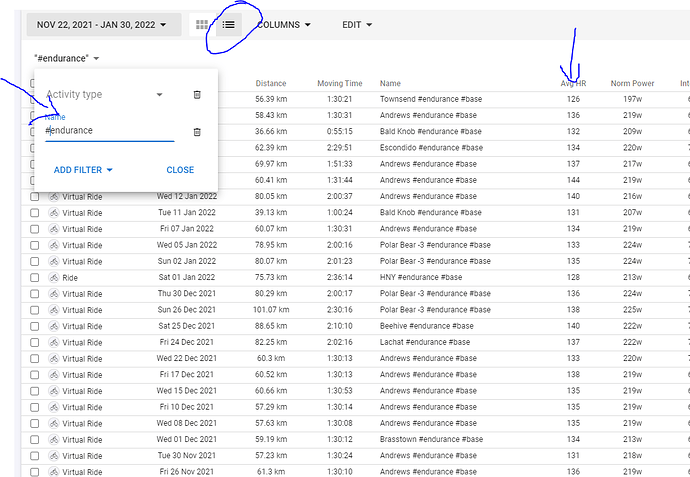Remove the Name filter with trash icon
This screenshot has width=690, height=477.
[x=197, y=131]
